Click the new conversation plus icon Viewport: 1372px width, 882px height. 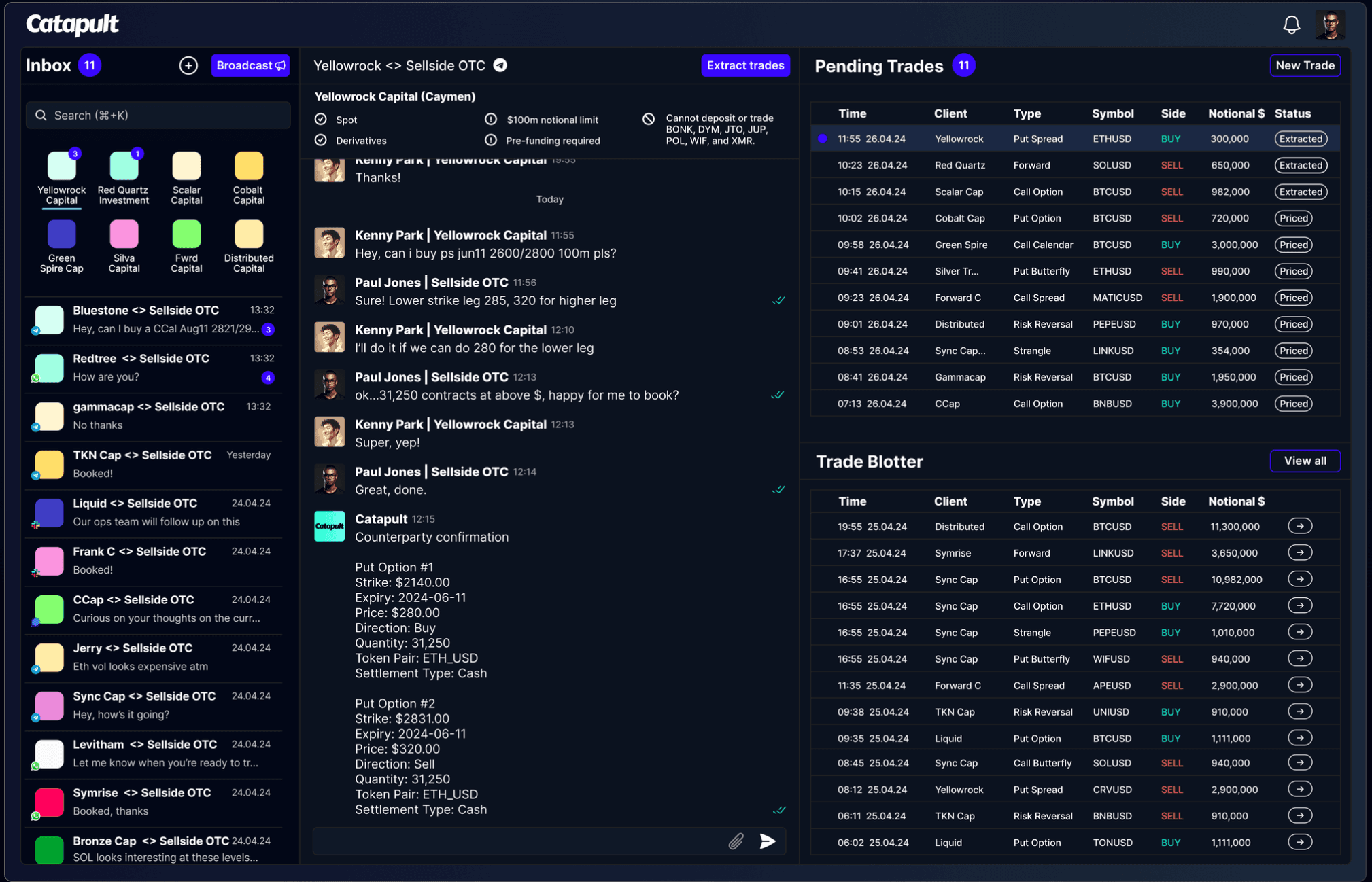coord(188,65)
